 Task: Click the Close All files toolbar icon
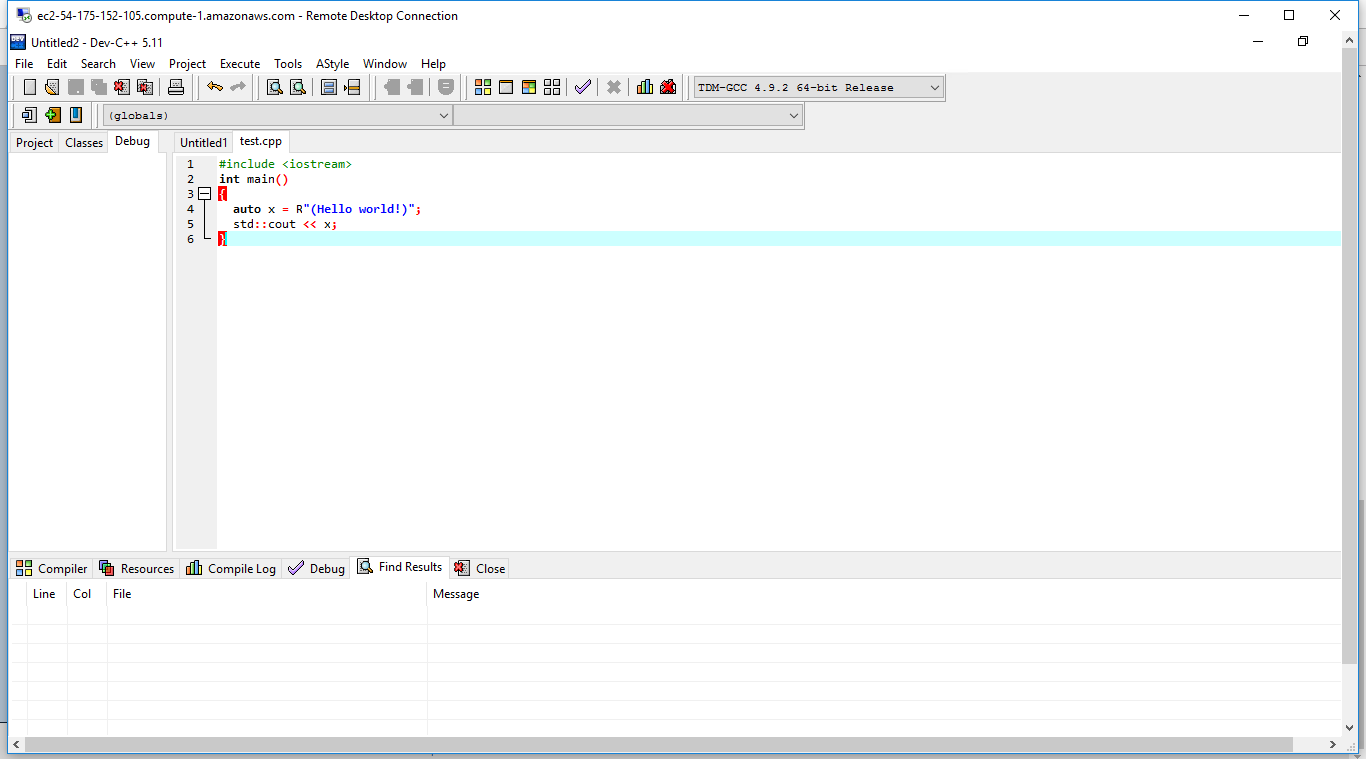(145, 87)
